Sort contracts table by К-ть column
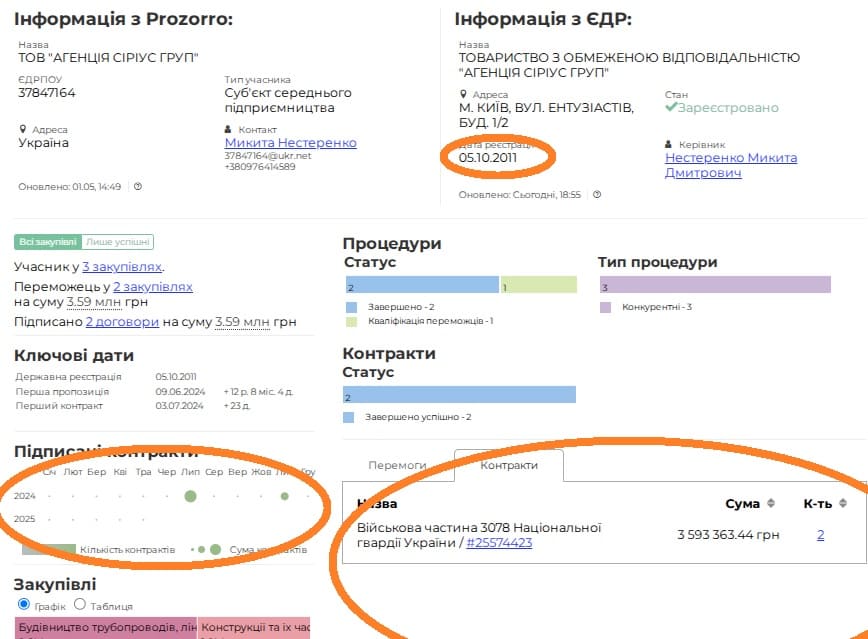Screen dimensions: 868x639 843,504
